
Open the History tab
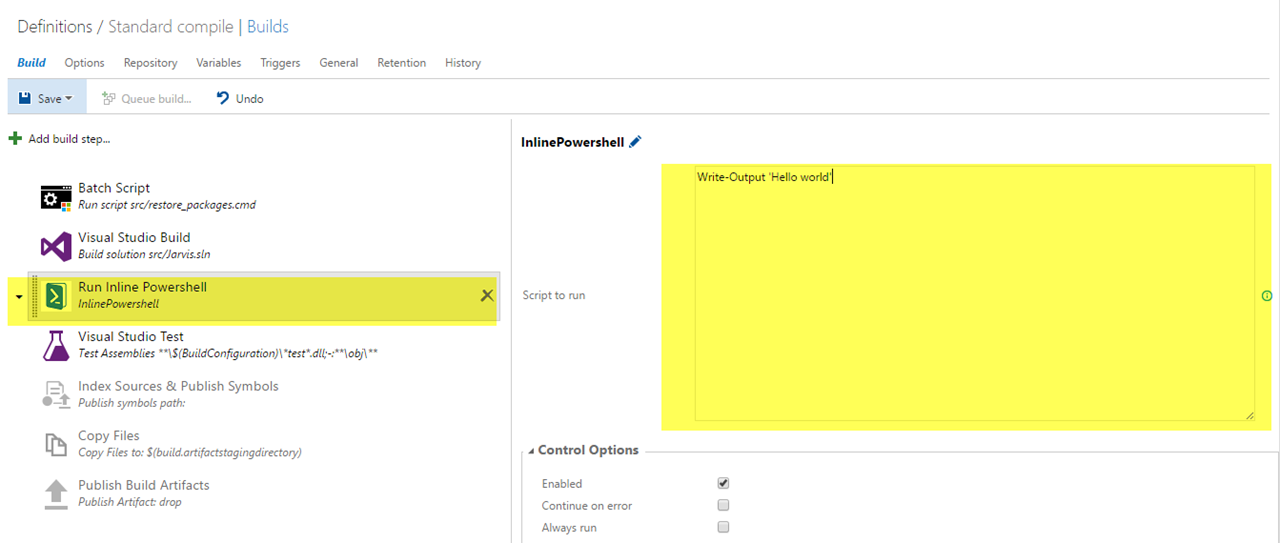(463, 62)
